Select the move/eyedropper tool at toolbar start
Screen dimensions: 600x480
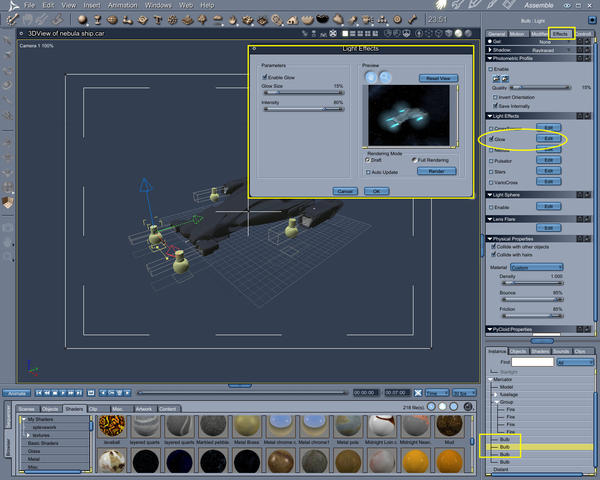pos(12,19)
